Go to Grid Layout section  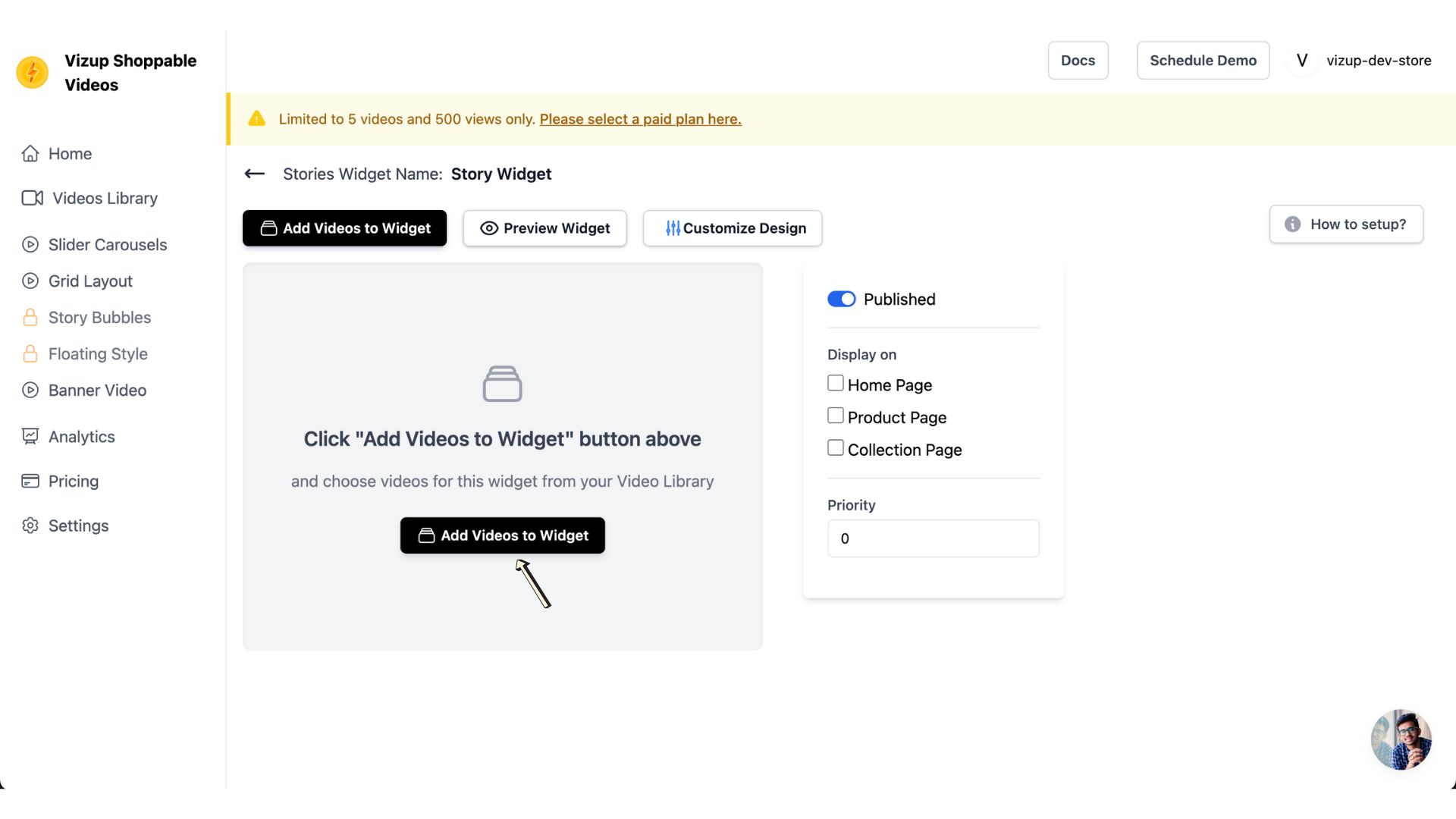[90, 281]
